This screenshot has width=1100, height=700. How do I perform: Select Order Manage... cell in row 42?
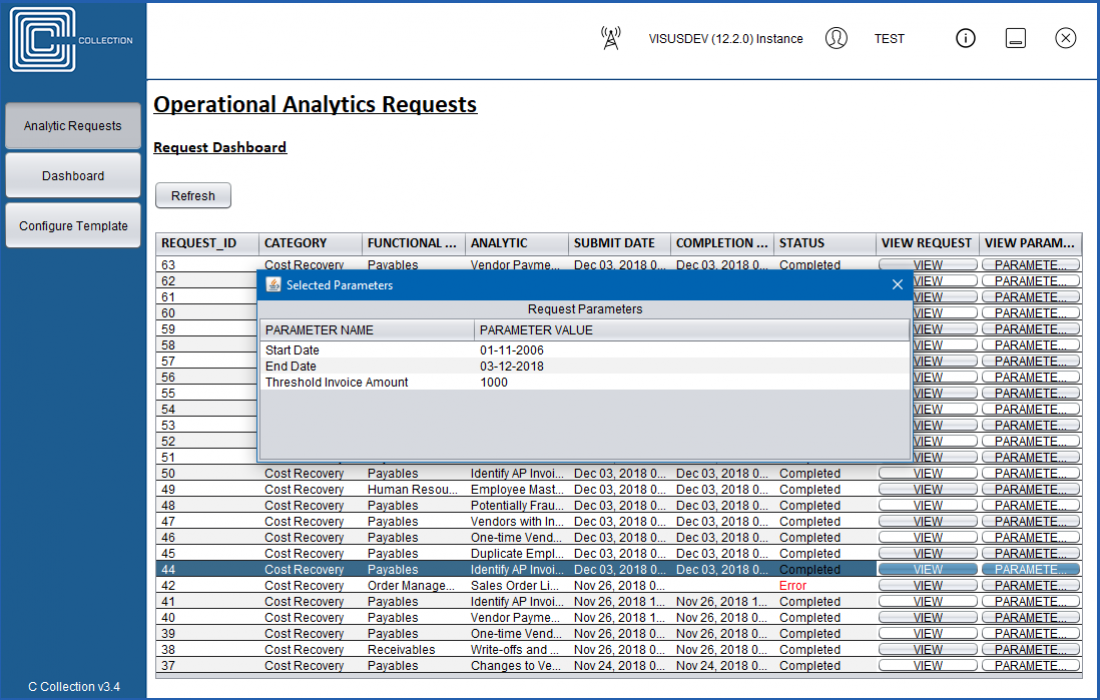click(411, 586)
